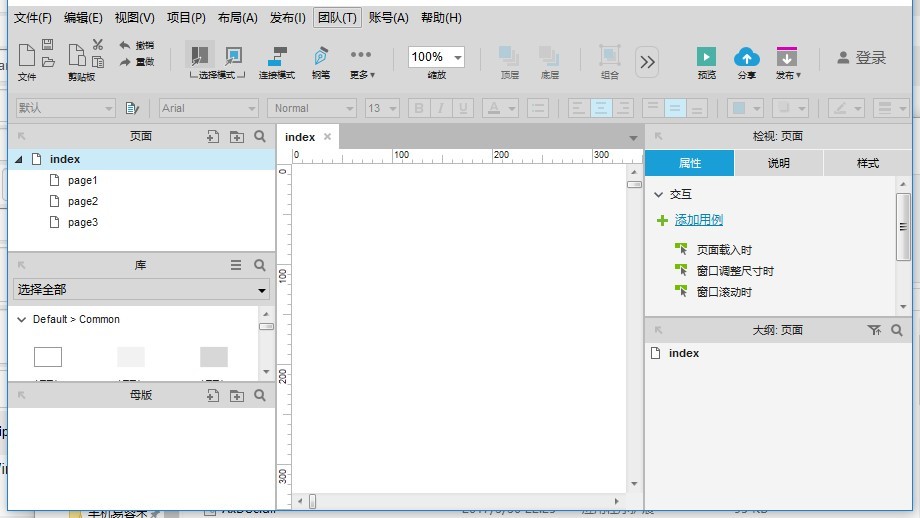The width and height of the screenshot is (920, 518).
Task: Click the Paste icon in clipboard group
Action: pos(77,55)
